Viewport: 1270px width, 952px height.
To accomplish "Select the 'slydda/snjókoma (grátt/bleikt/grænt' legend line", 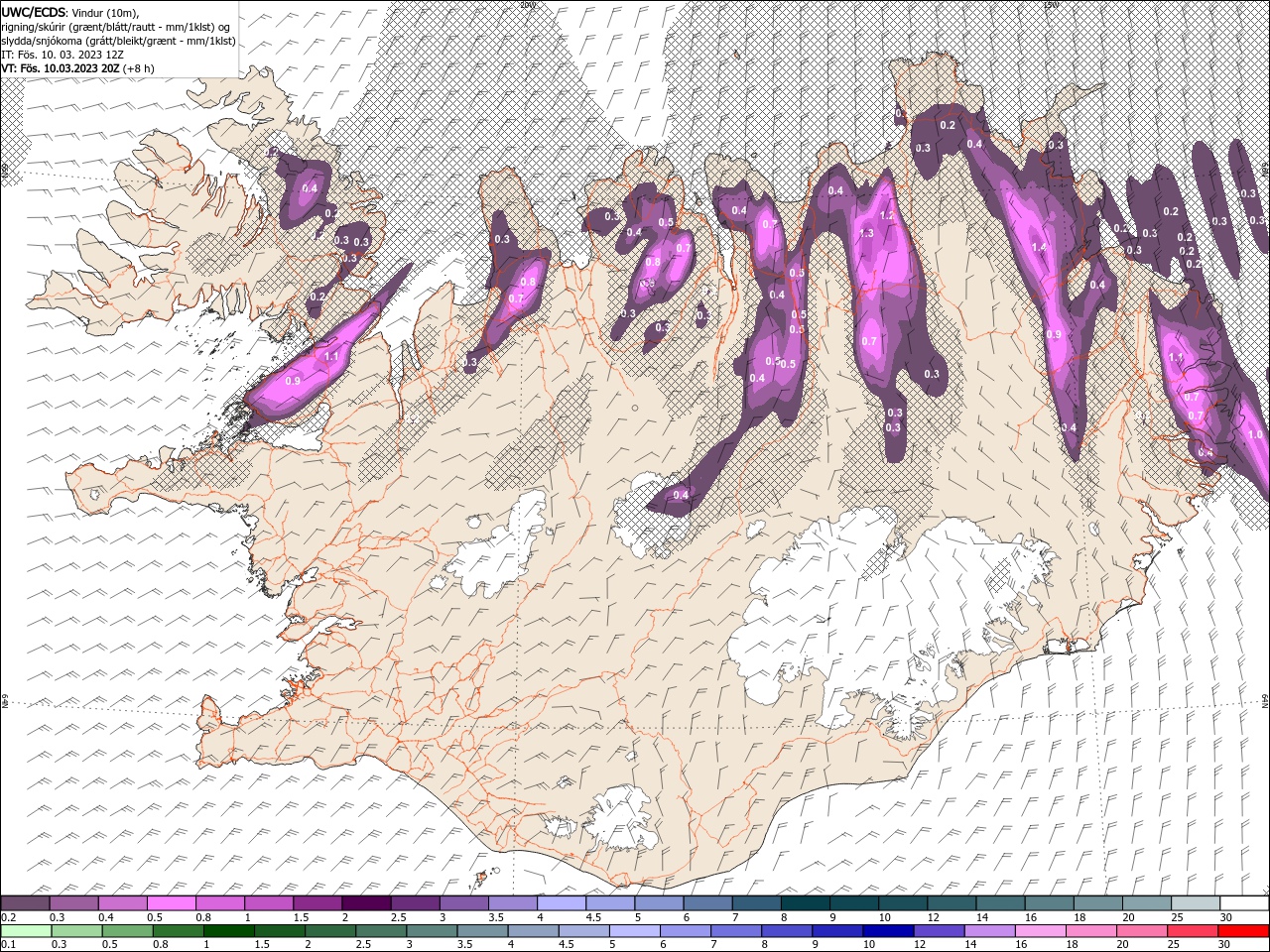I will click(x=118, y=41).
